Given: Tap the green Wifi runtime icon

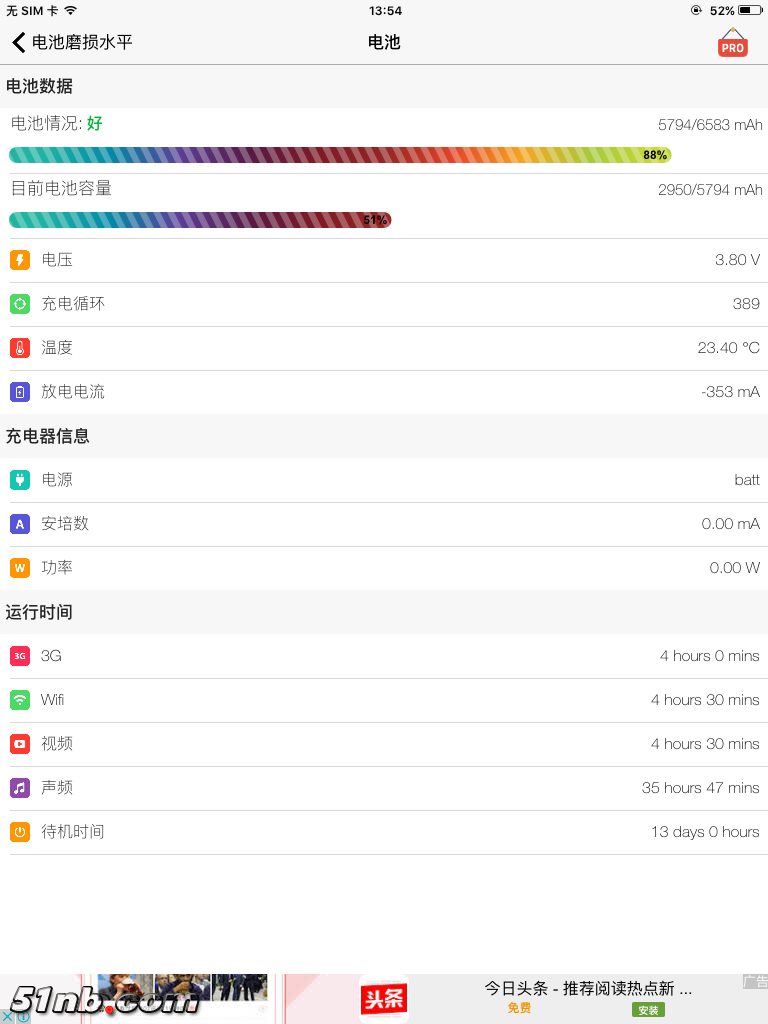Looking at the screenshot, I should pos(20,700).
